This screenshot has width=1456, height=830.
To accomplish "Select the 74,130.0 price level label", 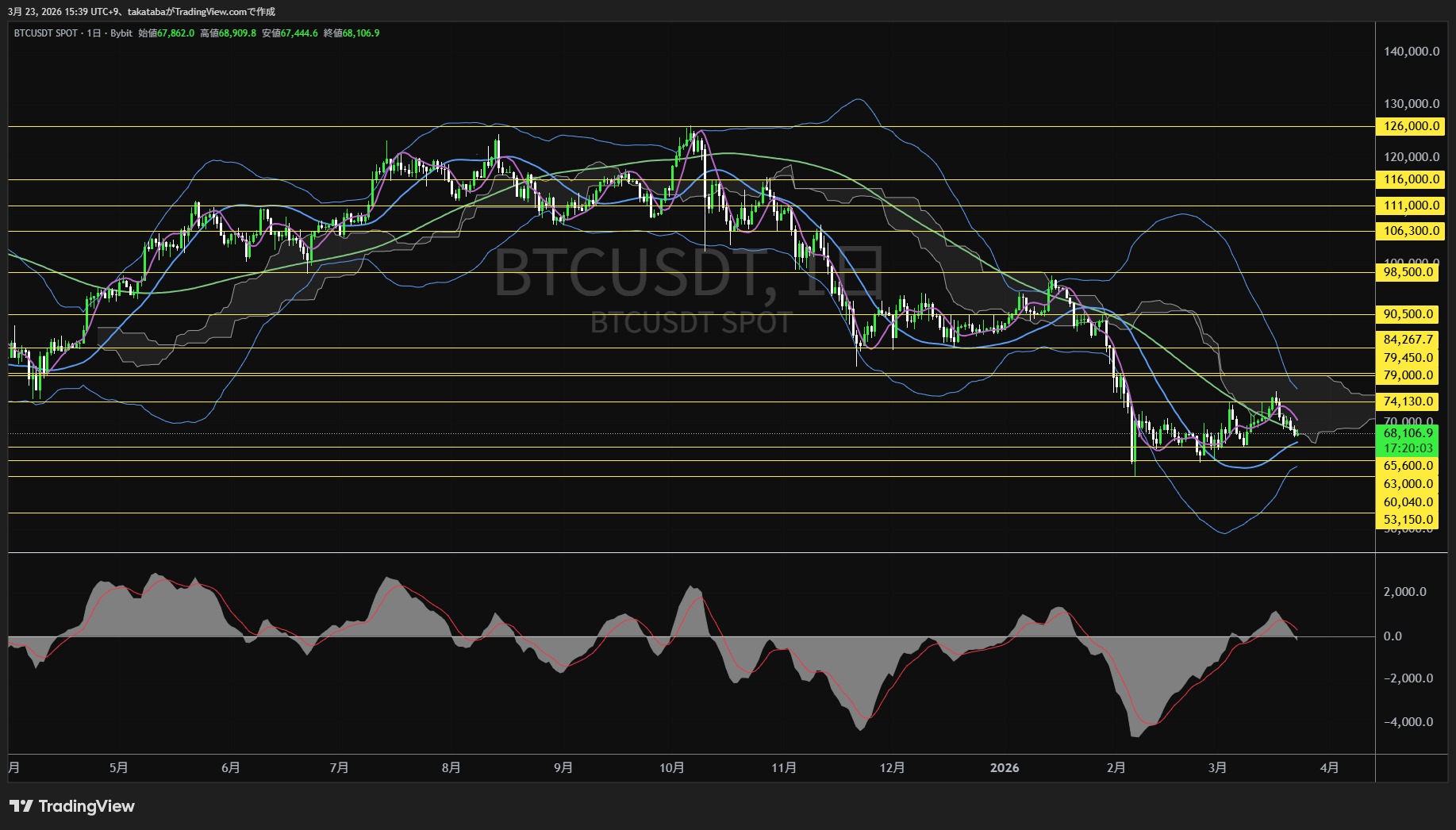I will [x=1409, y=402].
